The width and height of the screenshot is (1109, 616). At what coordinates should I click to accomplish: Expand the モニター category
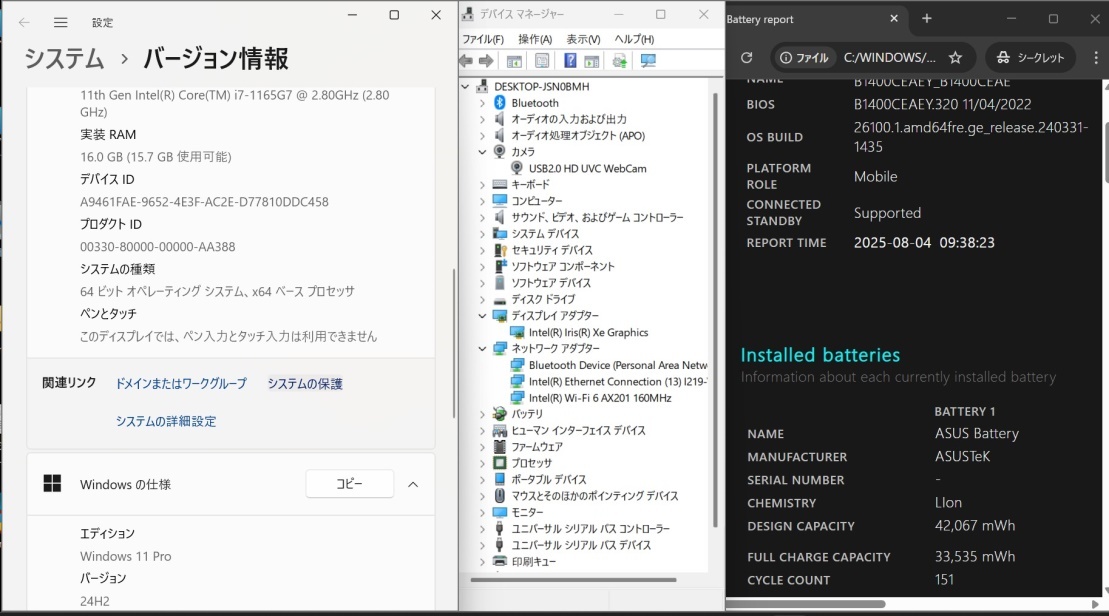point(482,513)
